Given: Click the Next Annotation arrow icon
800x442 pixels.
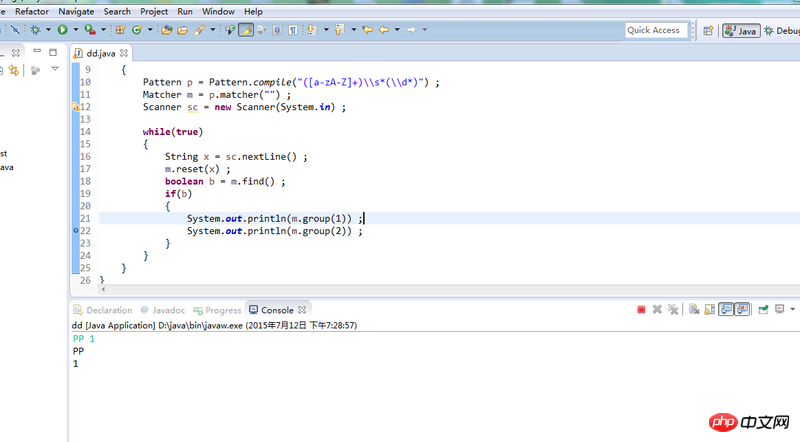Looking at the screenshot, I should pos(312,30).
